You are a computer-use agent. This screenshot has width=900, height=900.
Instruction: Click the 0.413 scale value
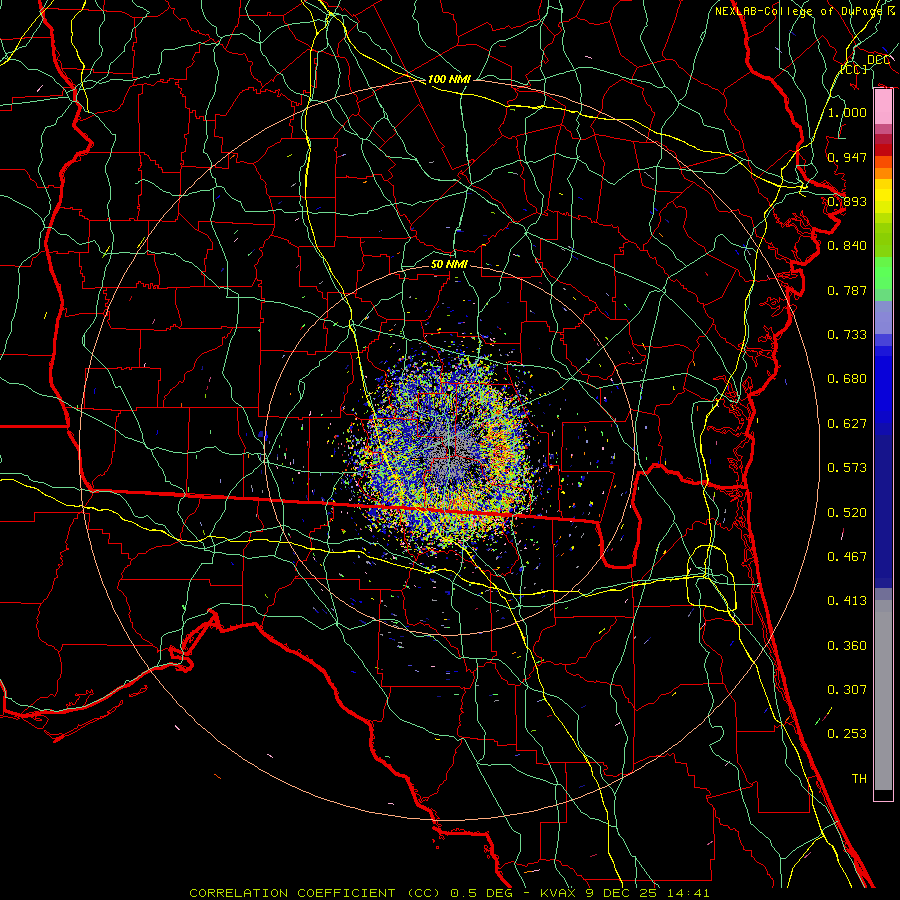pyautogui.click(x=847, y=601)
